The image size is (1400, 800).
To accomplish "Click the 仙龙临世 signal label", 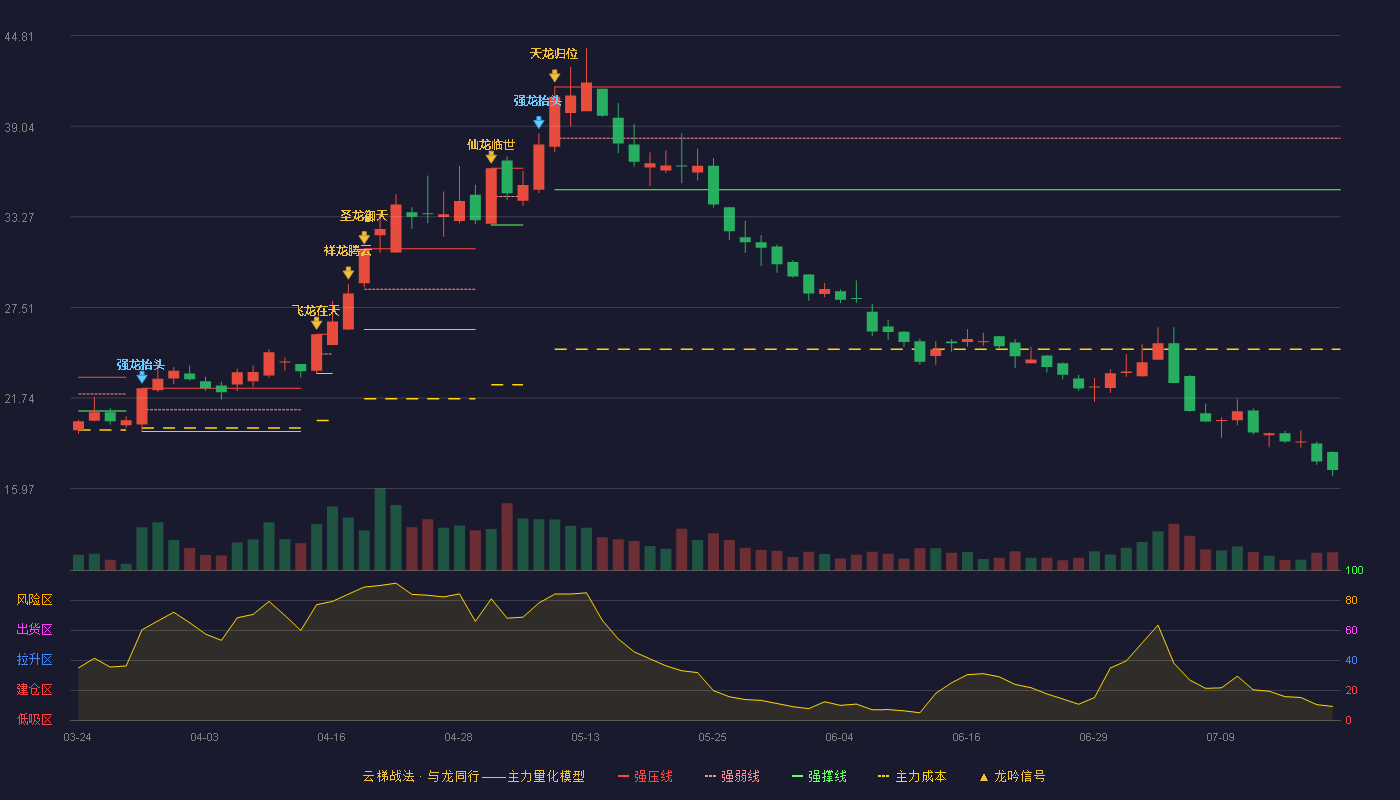I will point(491,144).
